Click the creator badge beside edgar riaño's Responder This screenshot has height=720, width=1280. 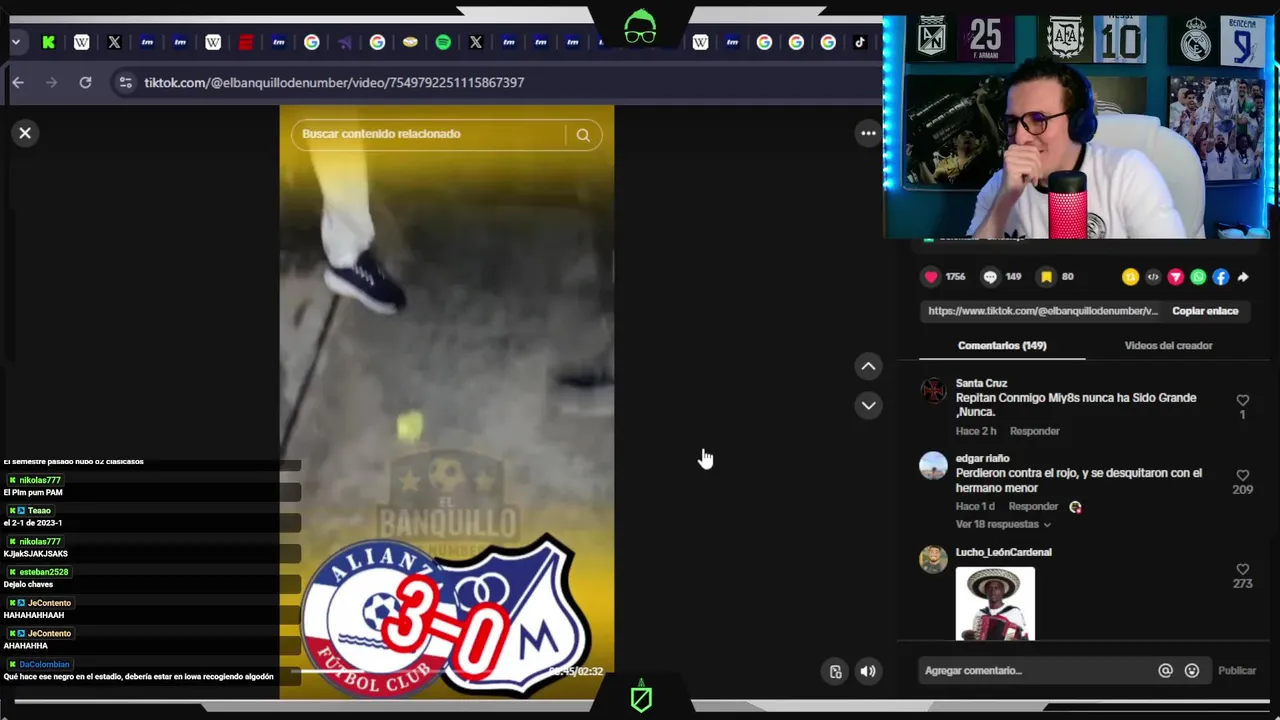tap(1075, 507)
